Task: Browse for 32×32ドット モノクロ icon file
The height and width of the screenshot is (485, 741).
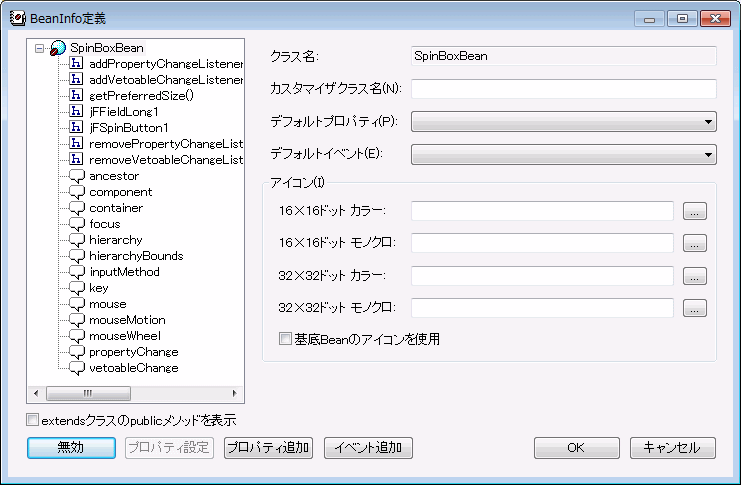Action: (x=695, y=308)
